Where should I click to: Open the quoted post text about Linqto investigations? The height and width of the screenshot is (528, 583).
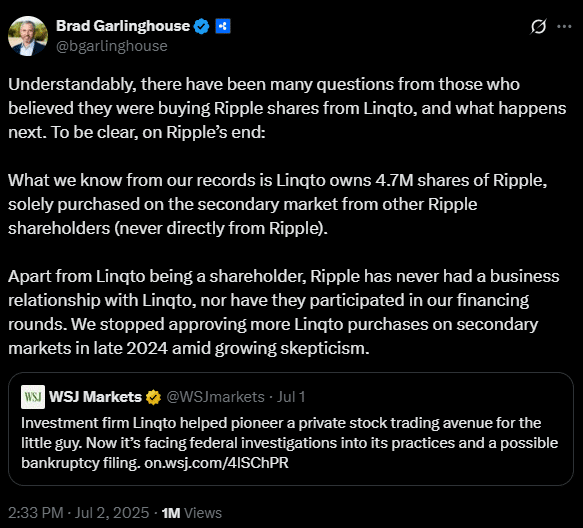(290, 443)
